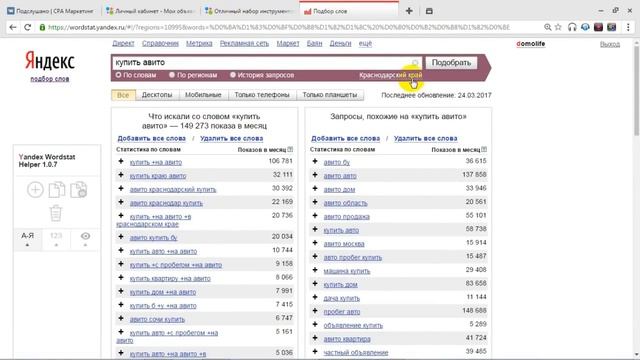
Task: Bookmark star icon in address bar
Action: coord(558,27)
